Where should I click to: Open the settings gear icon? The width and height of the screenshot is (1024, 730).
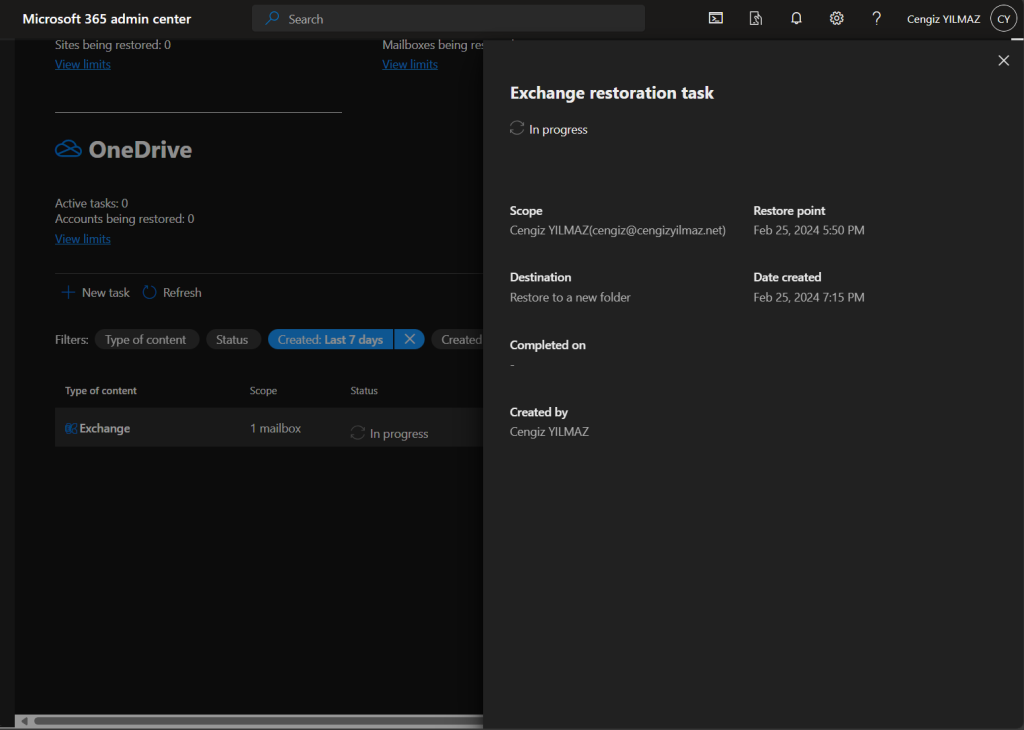tap(837, 18)
